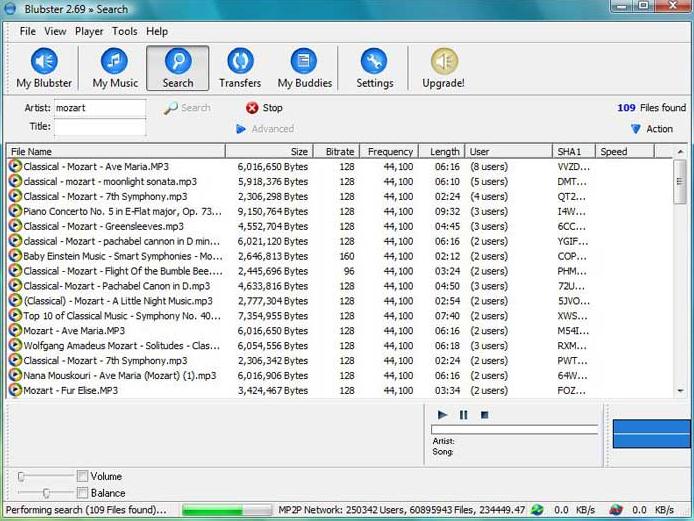Image resolution: width=694 pixels, height=521 pixels.
Task: Click the player progress bar
Action: 515,429
